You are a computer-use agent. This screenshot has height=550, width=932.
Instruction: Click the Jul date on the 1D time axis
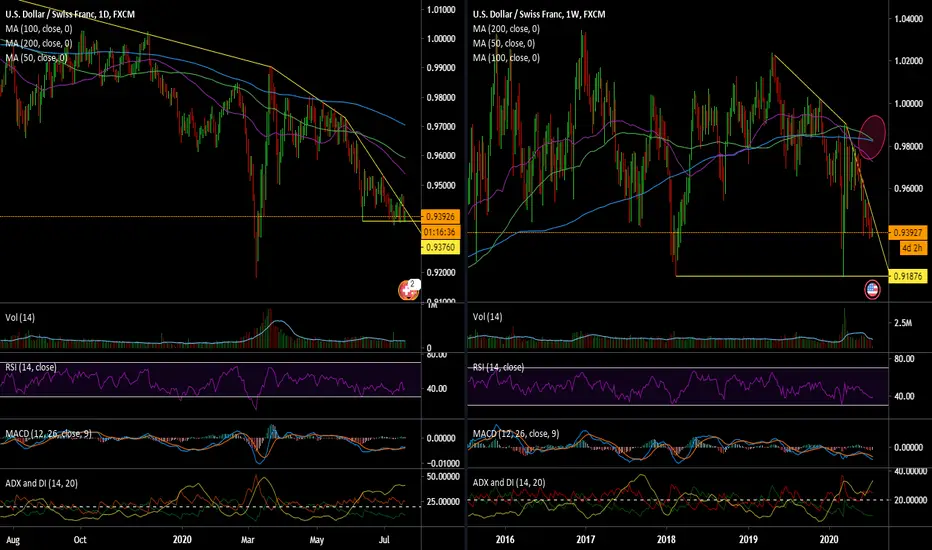pyautogui.click(x=385, y=540)
